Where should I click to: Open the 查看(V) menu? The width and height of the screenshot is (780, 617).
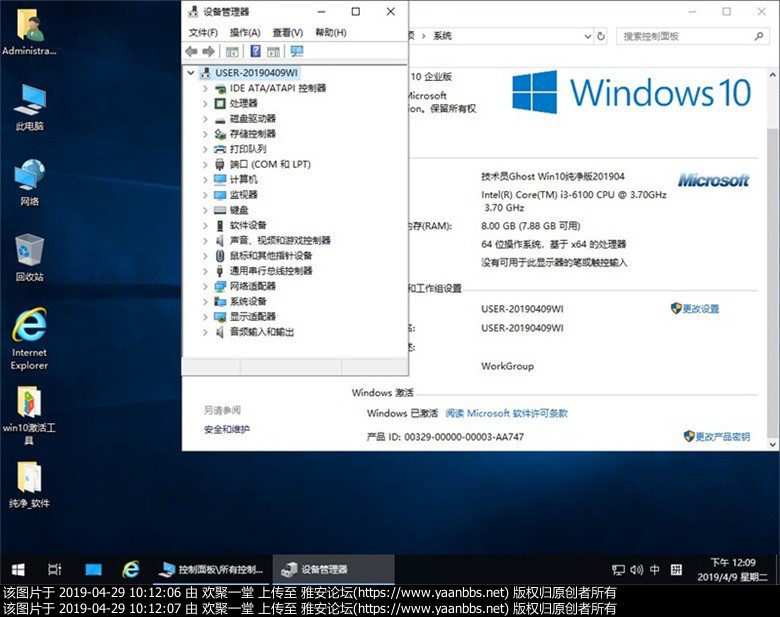click(288, 32)
